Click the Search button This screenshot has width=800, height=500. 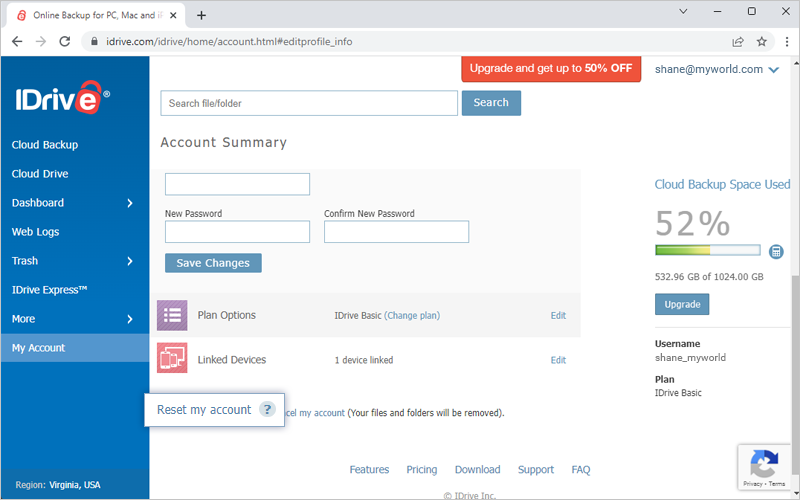pos(491,103)
